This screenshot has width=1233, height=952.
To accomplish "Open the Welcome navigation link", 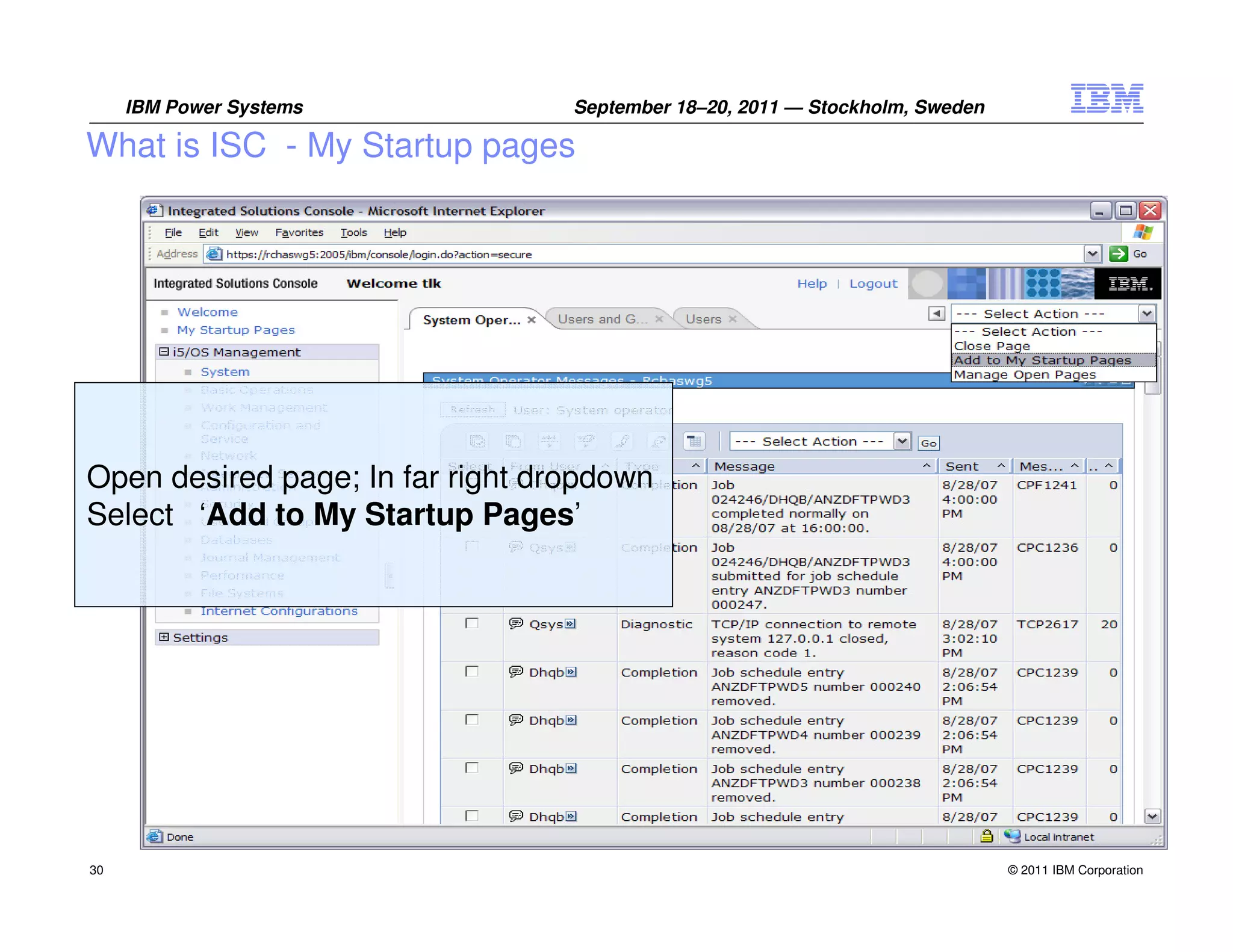I will click(207, 312).
